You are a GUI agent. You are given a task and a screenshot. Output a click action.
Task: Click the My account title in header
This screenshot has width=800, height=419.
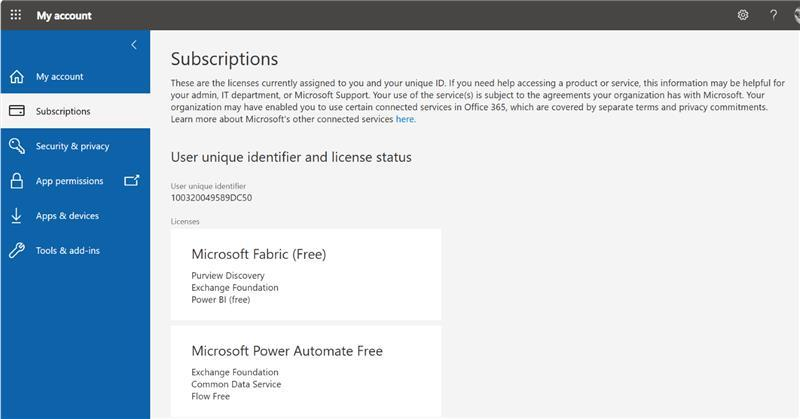click(x=64, y=16)
